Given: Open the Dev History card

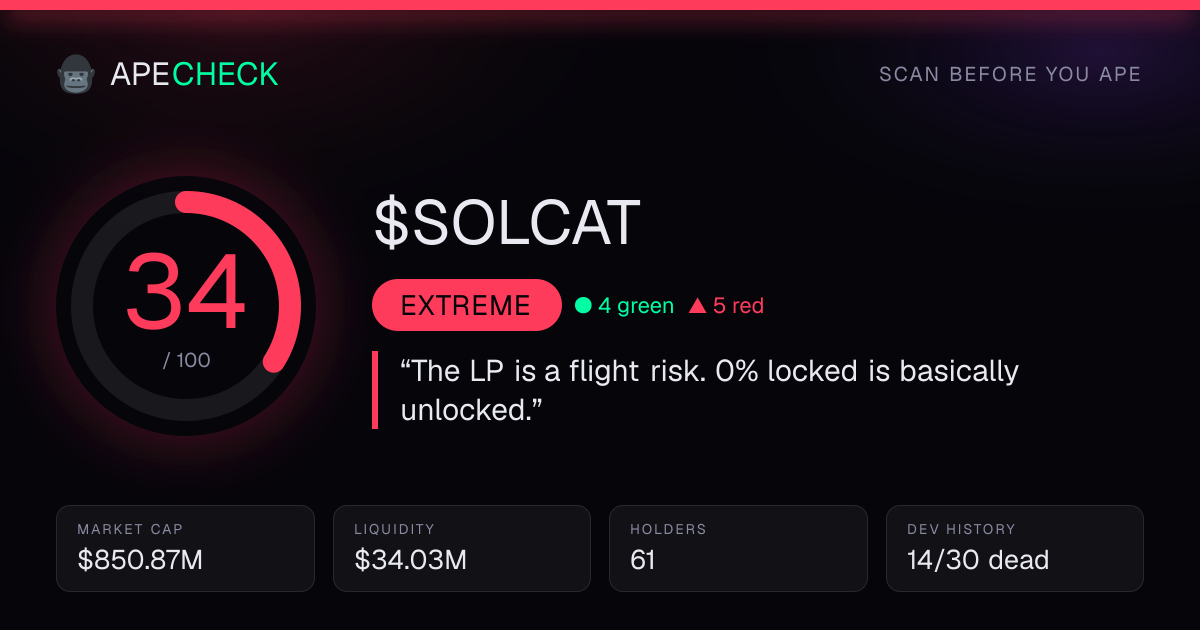Looking at the screenshot, I should tap(1015, 548).
